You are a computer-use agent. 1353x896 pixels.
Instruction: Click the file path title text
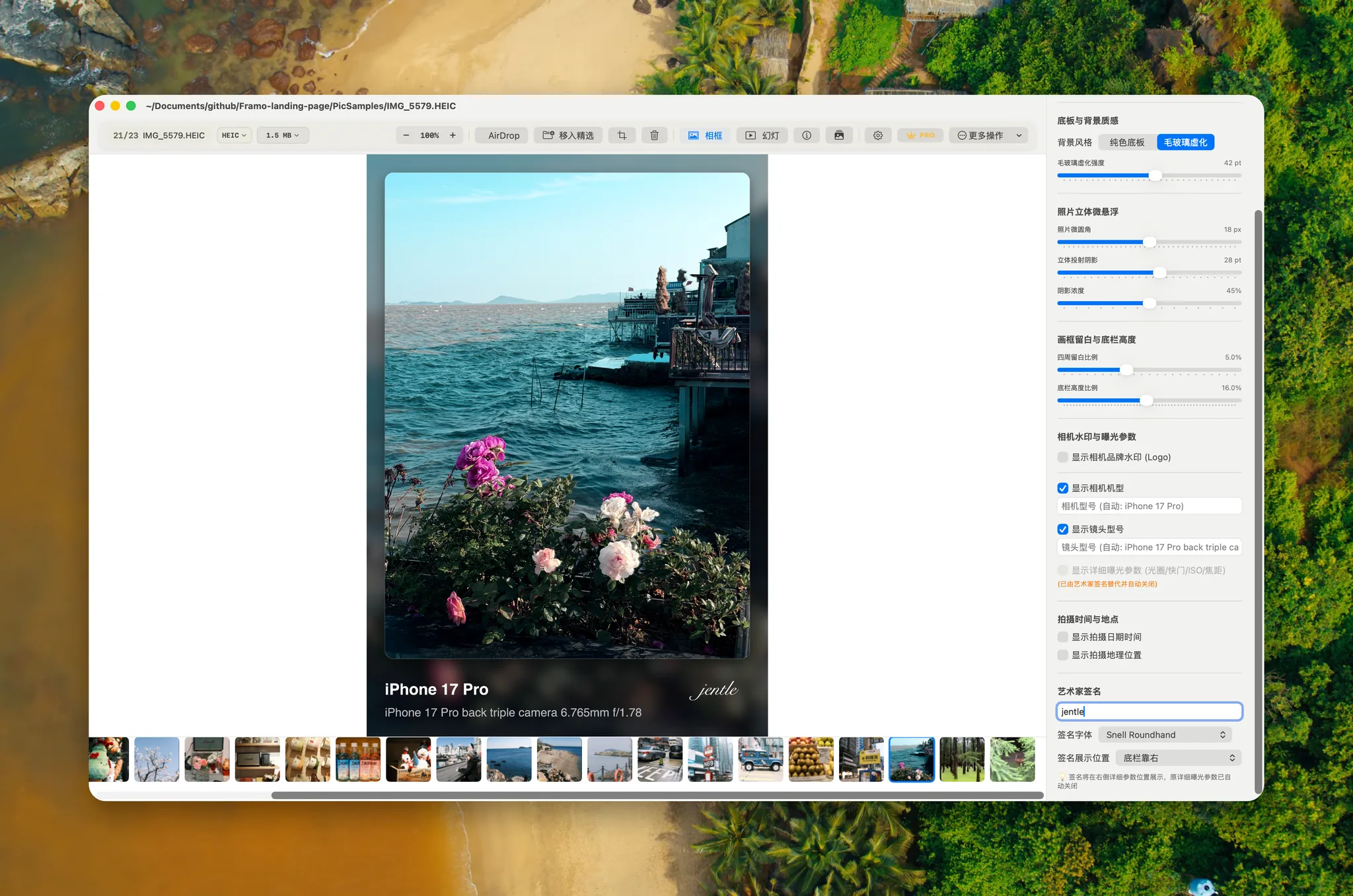click(301, 106)
